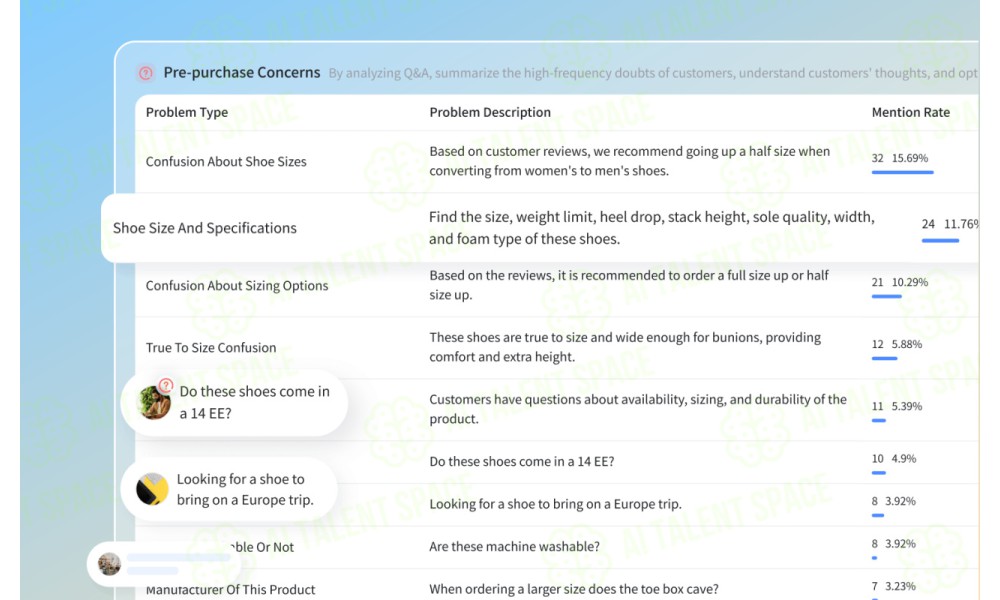1000x600 pixels.
Task: Click the Problem Description column header
Action: pos(490,112)
